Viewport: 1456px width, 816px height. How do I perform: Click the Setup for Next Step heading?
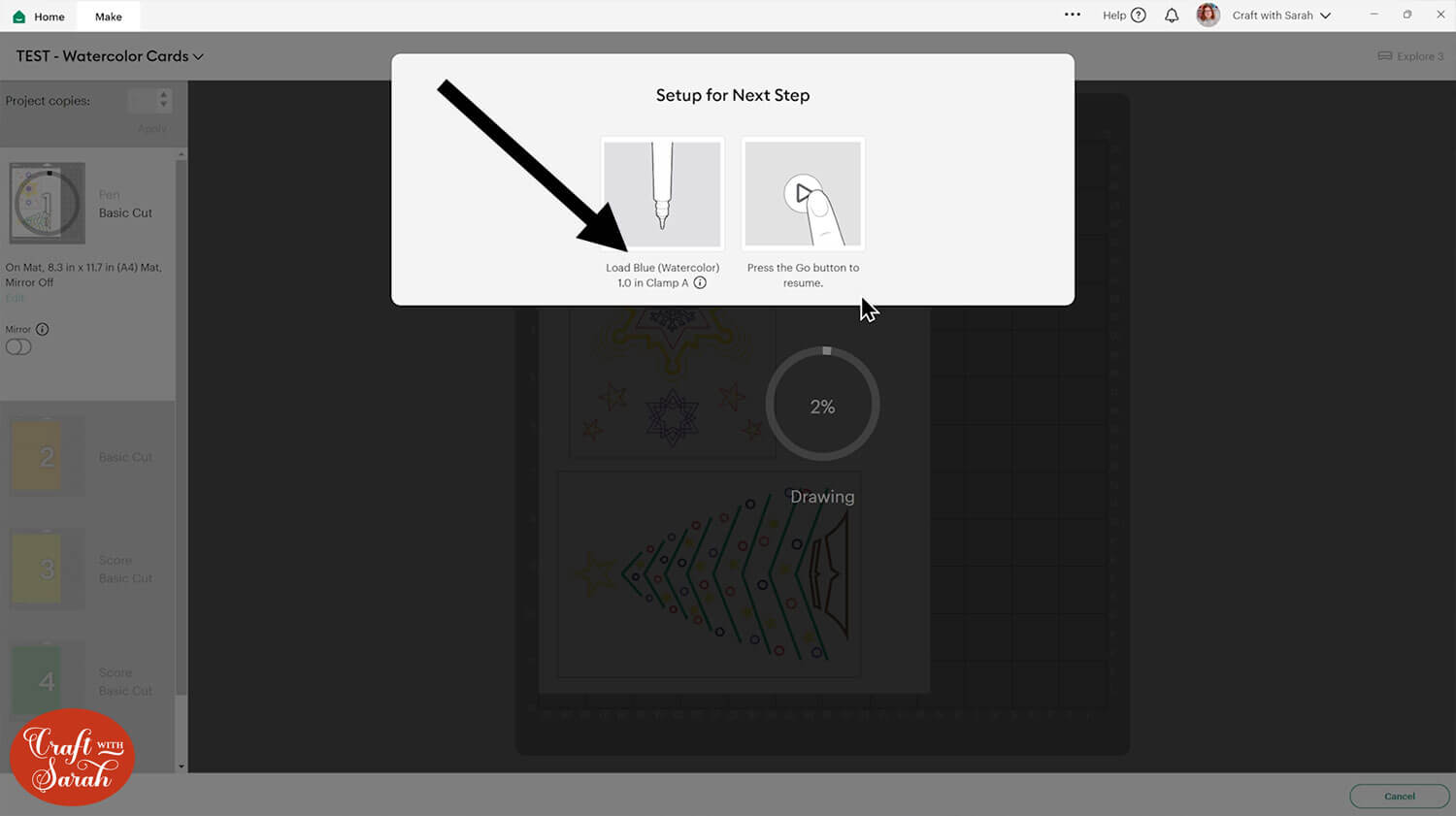pyautogui.click(x=733, y=95)
